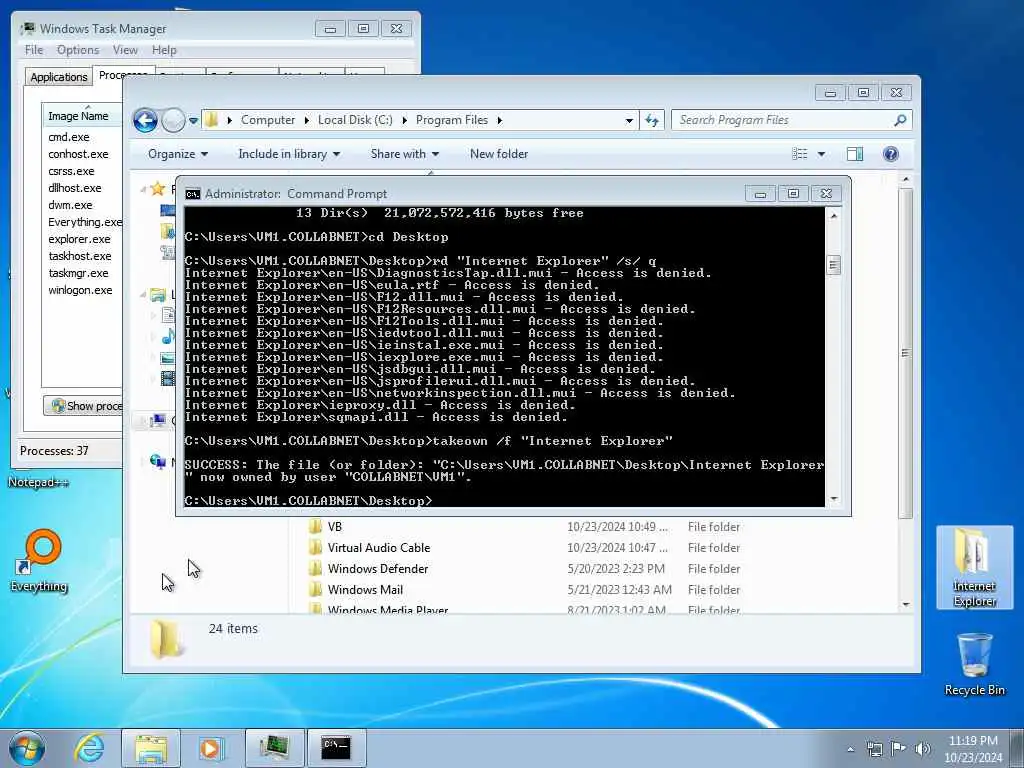Click Internet Explorer taskbar icon
The width and height of the screenshot is (1024, 768).
89,748
